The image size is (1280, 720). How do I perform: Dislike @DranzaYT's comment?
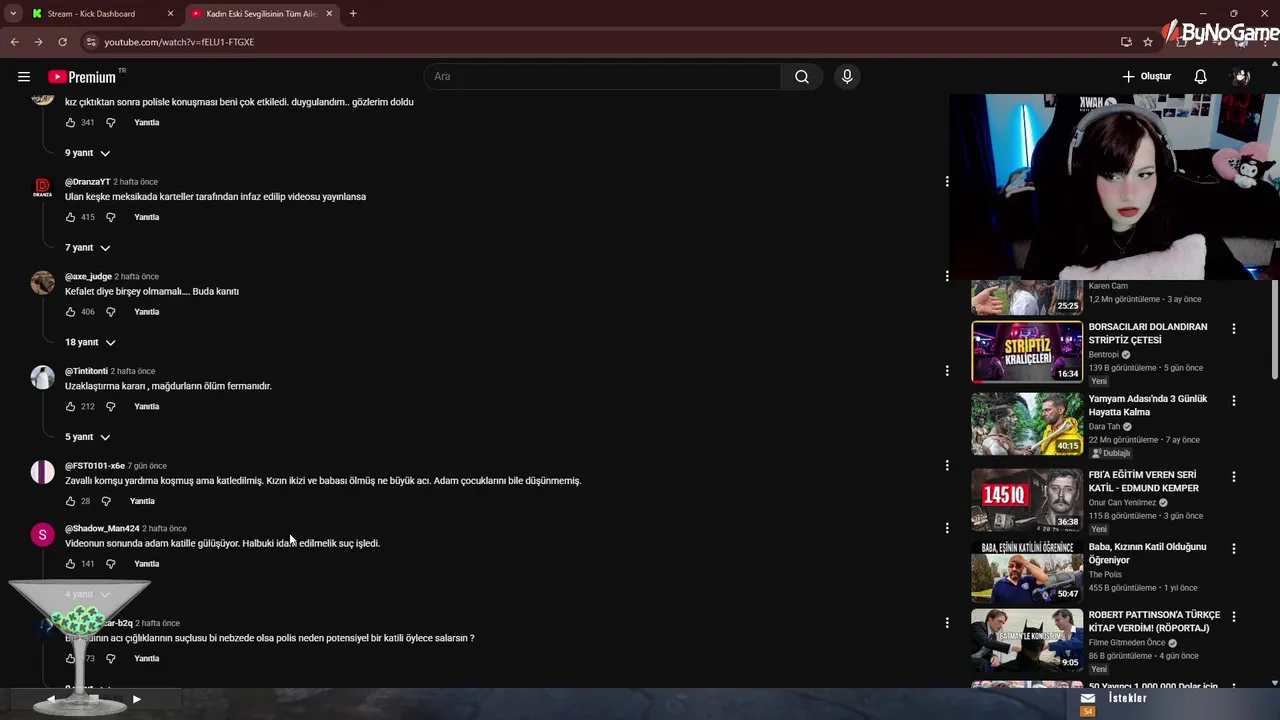[x=111, y=217]
